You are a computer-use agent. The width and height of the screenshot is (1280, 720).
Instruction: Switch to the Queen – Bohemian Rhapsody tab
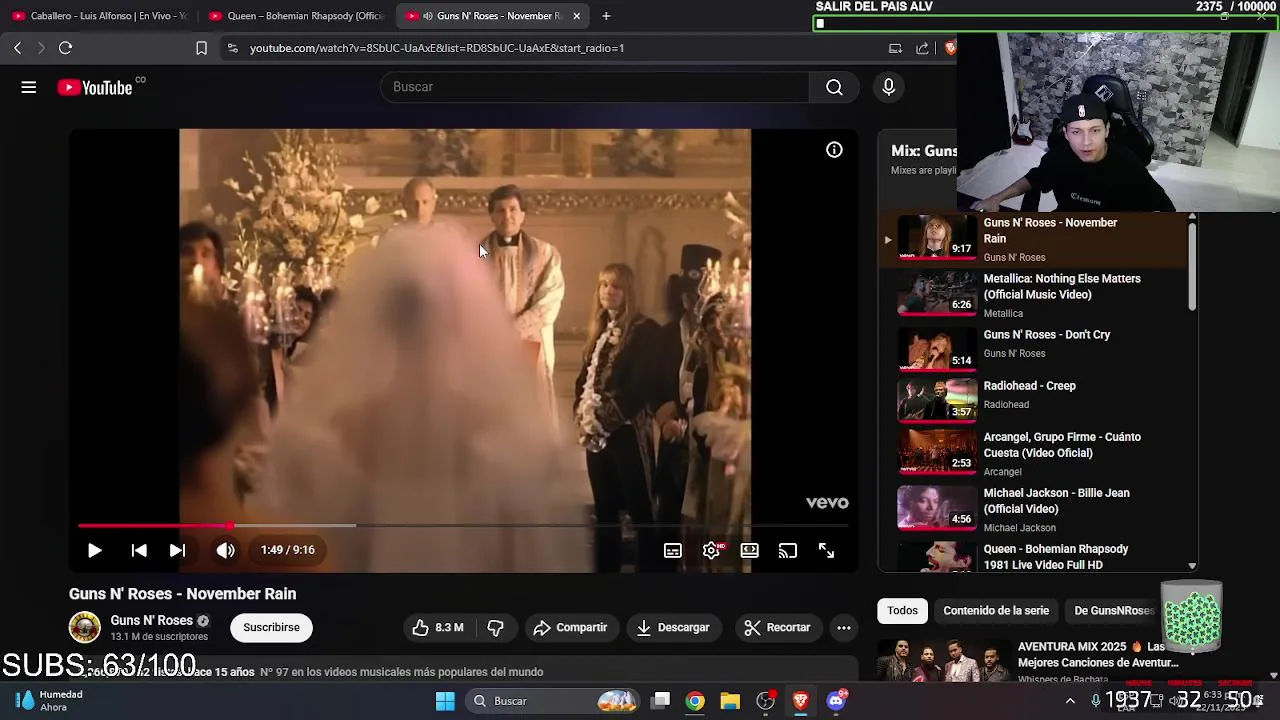[x=296, y=16]
